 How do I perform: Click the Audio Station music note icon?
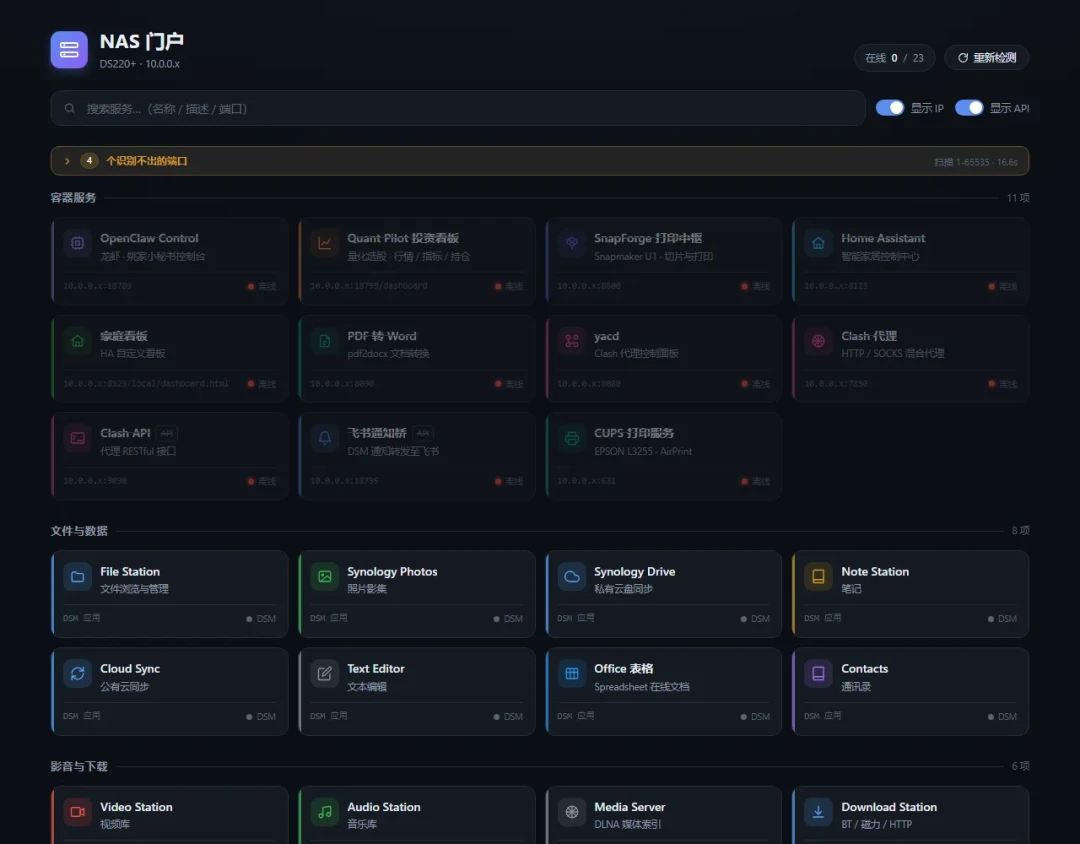point(324,812)
